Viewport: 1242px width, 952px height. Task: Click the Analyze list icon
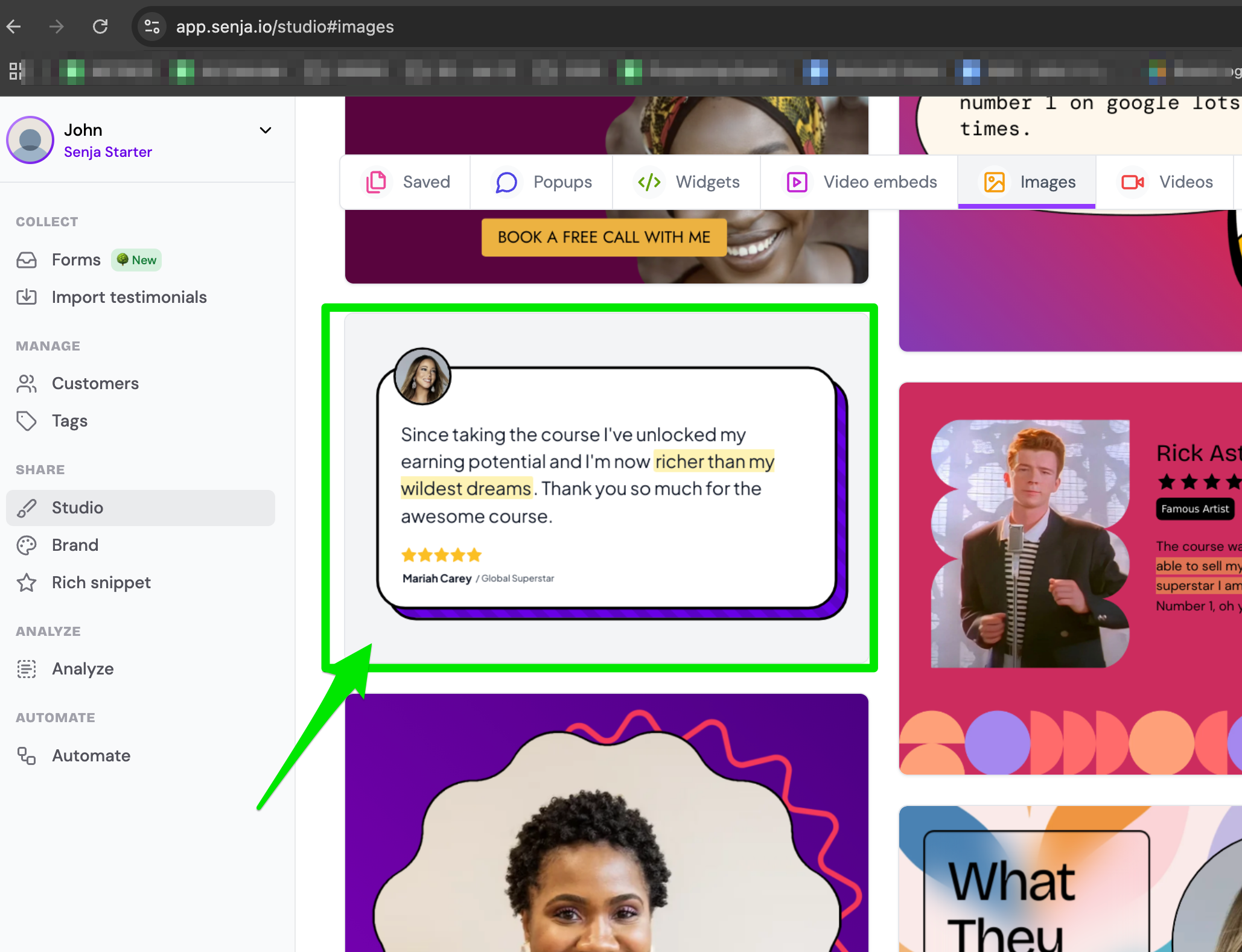(27, 669)
